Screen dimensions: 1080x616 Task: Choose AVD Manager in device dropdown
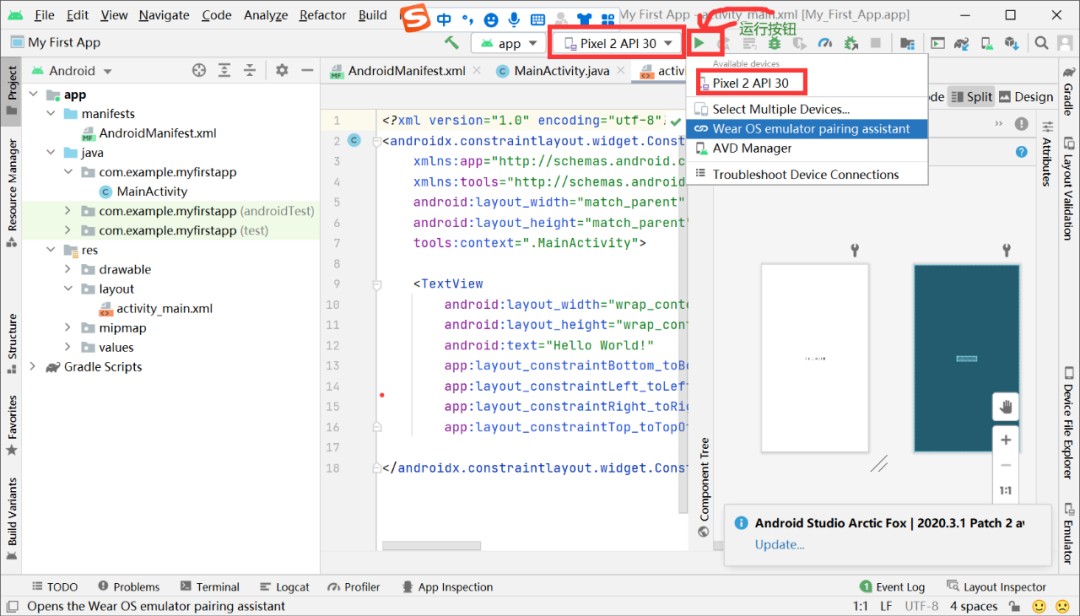click(807, 148)
